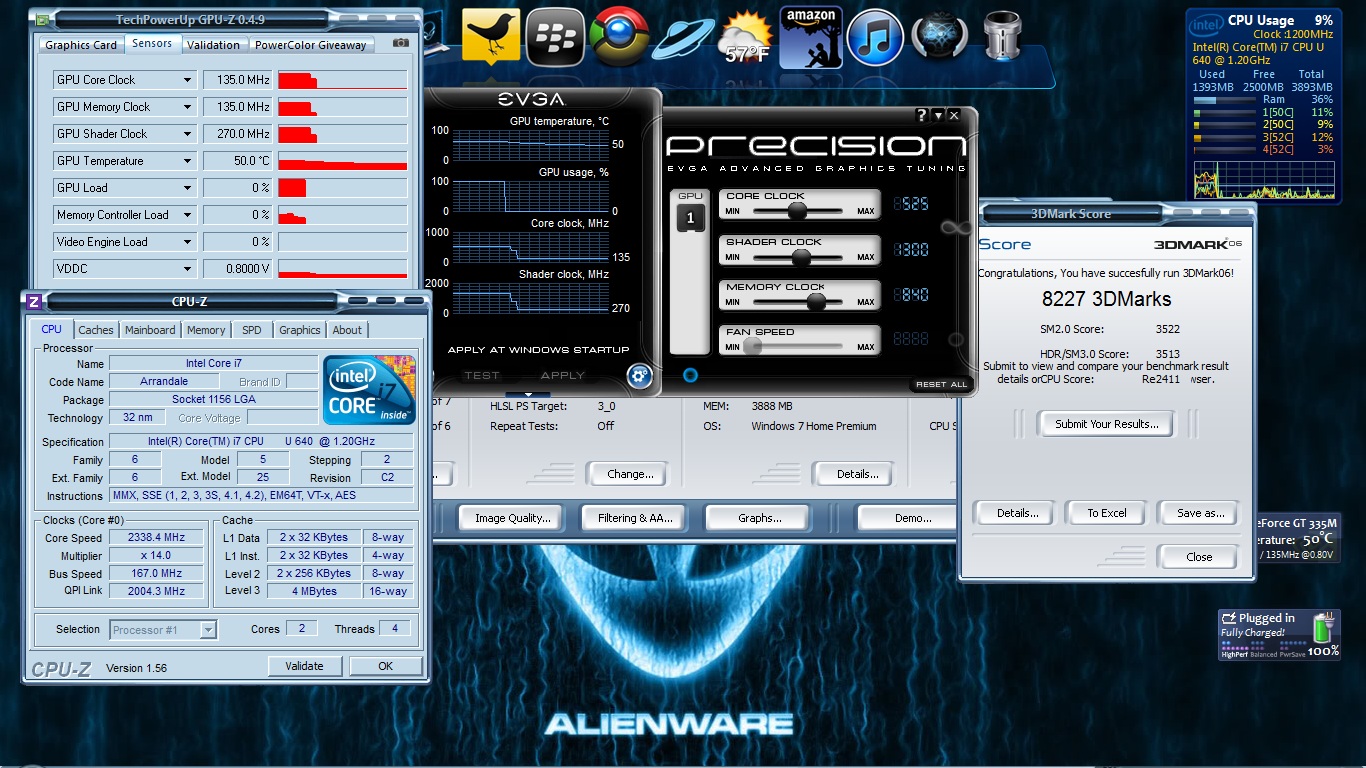The image size is (1366, 768).
Task: Click Submit Your Results in 3DMark Score
Action: point(1107,424)
